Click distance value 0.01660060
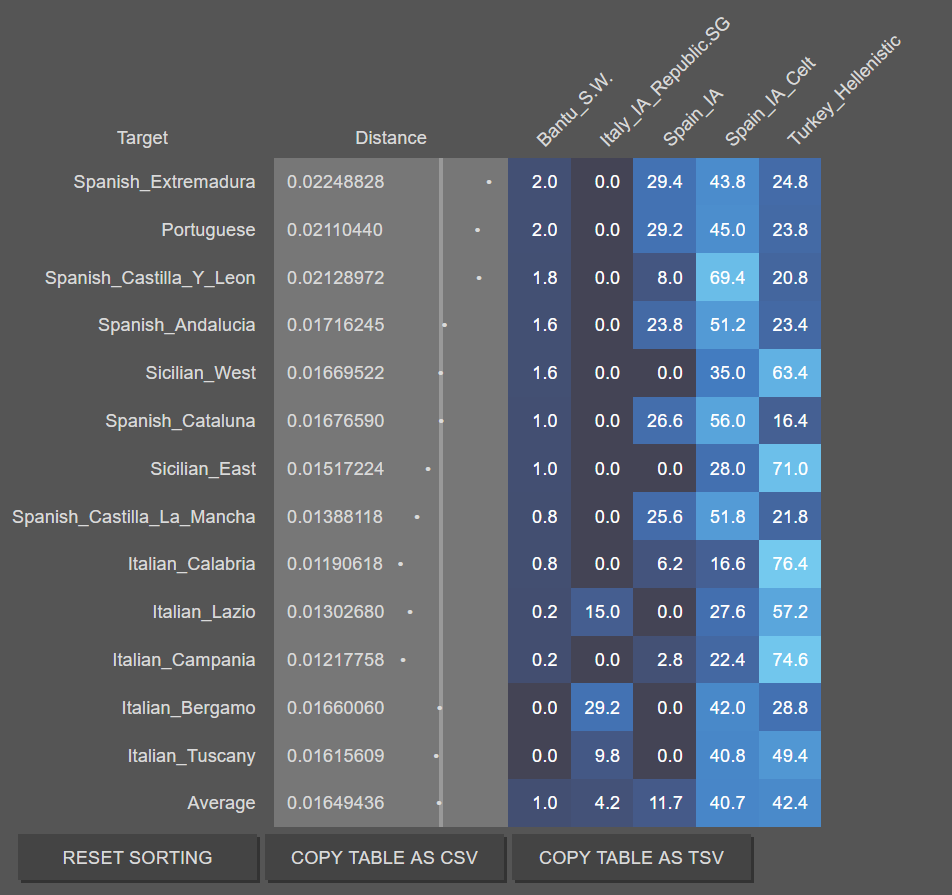The image size is (952, 895). [336, 707]
